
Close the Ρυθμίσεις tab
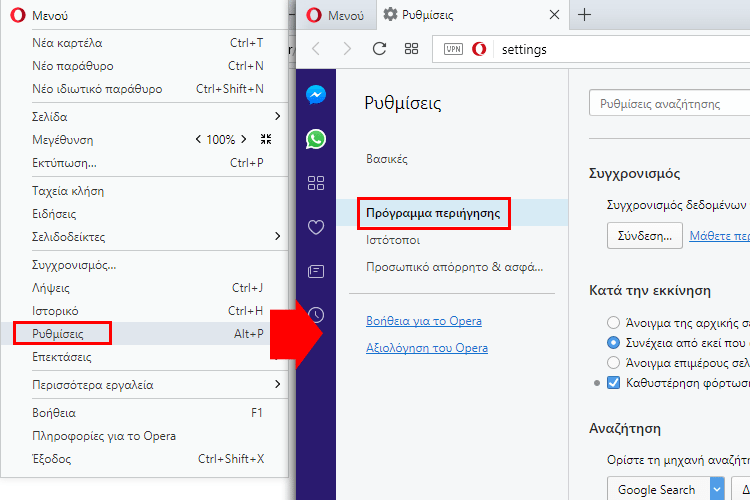point(554,15)
